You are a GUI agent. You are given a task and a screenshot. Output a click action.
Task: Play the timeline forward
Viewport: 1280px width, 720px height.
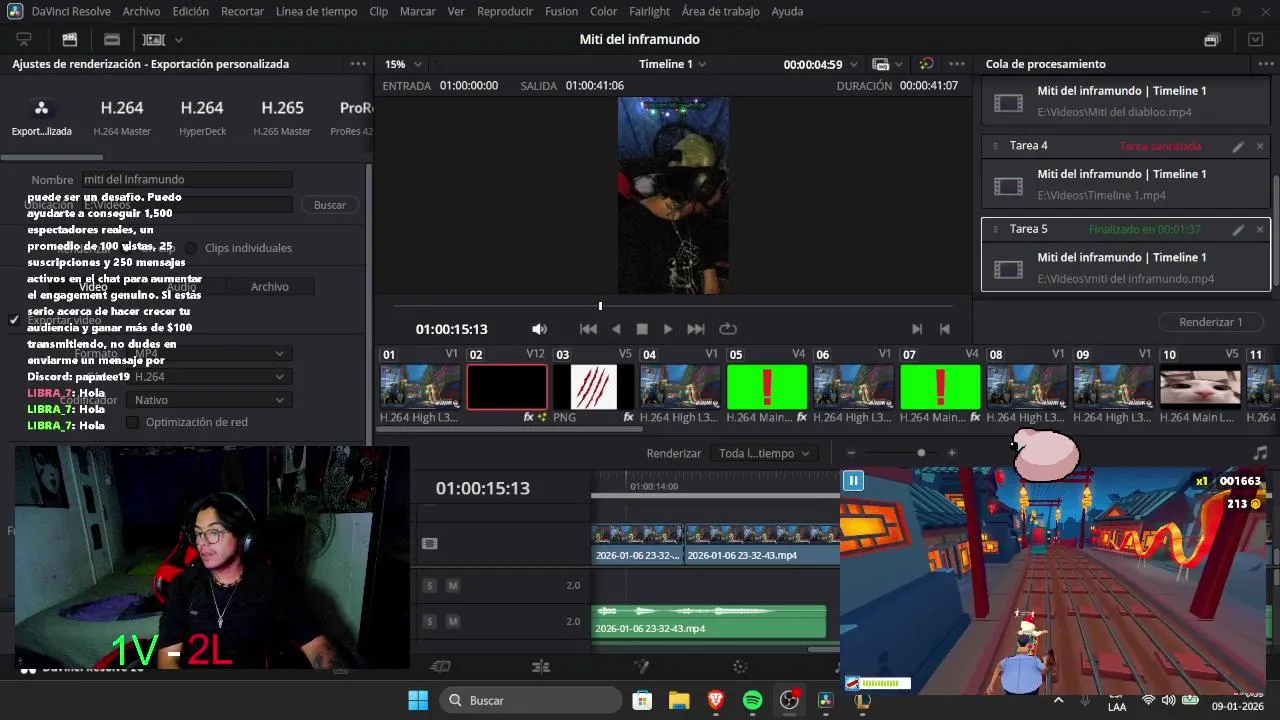(668, 329)
